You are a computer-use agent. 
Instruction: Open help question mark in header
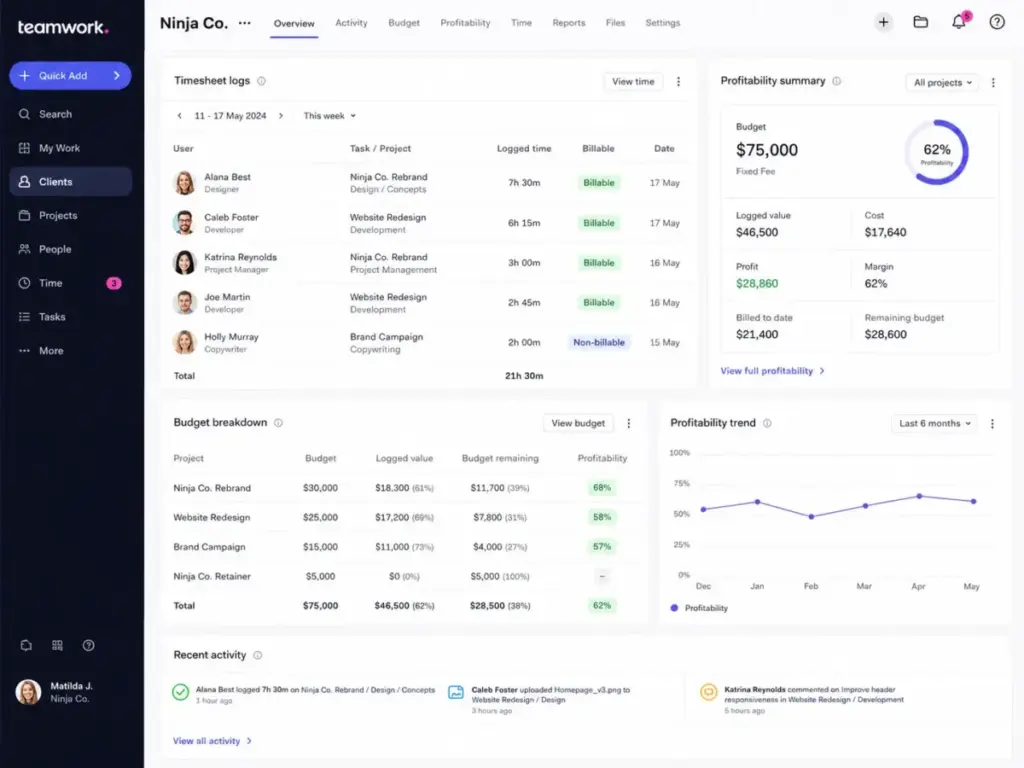coord(997,22)
